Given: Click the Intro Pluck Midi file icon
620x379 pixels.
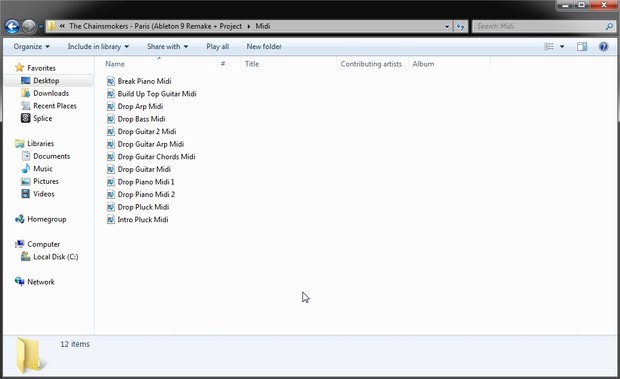Looking at the screenshot, I should coord(111,220).
